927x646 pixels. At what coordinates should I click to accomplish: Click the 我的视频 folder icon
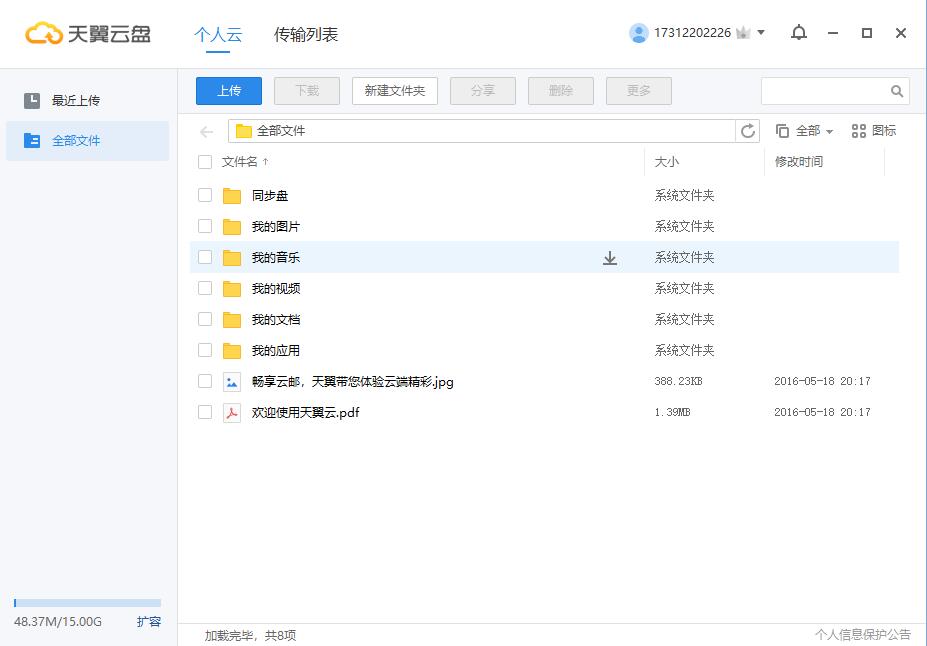(x=232, y=288)
